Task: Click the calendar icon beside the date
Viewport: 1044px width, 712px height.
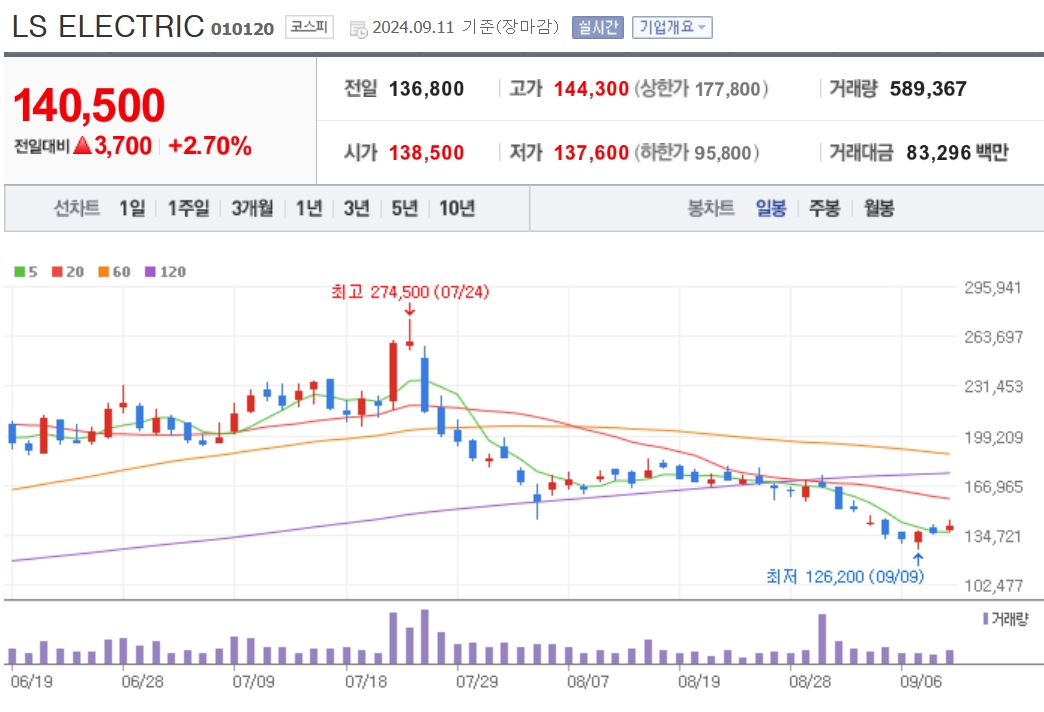Action: click(358, 29)
